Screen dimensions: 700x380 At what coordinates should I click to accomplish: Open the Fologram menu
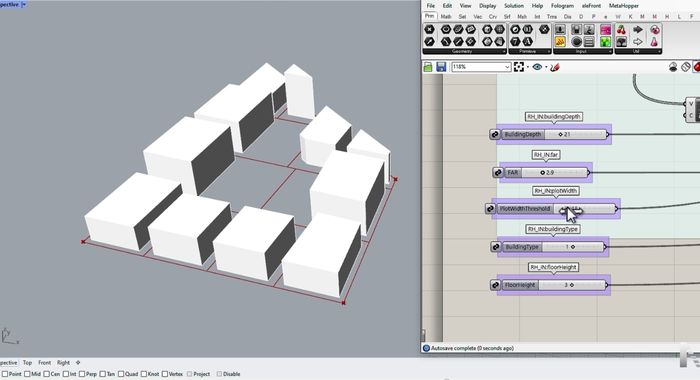click(x=562, y=6)
